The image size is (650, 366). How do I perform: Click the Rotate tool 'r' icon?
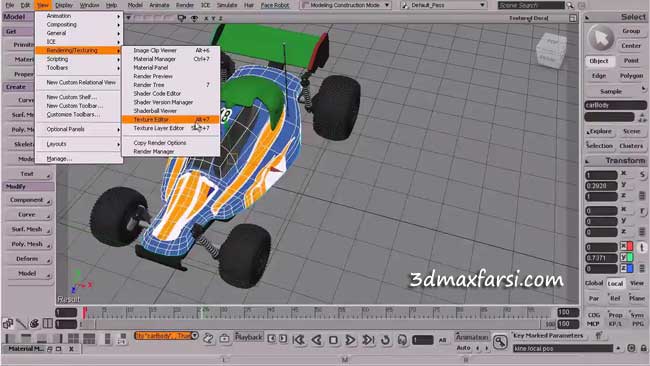click(642, 211)
